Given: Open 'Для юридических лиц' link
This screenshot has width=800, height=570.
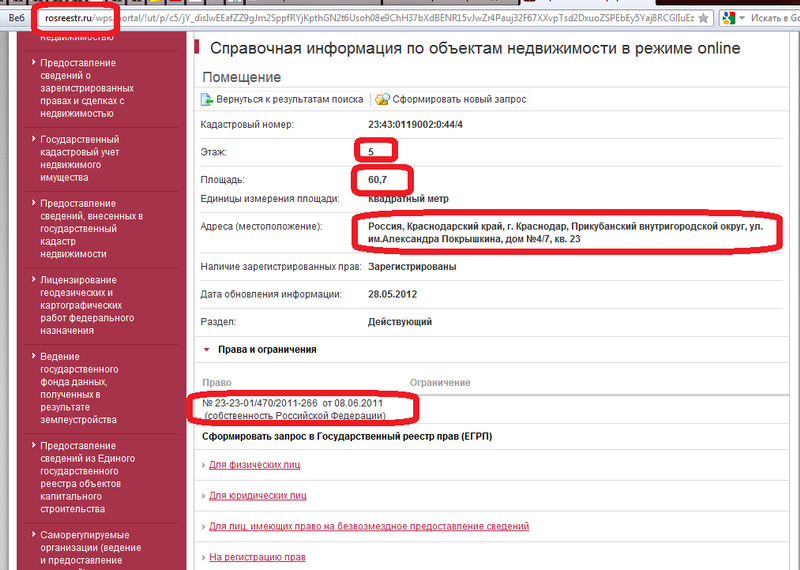Looking at the screenshot, I should point(258,495).
